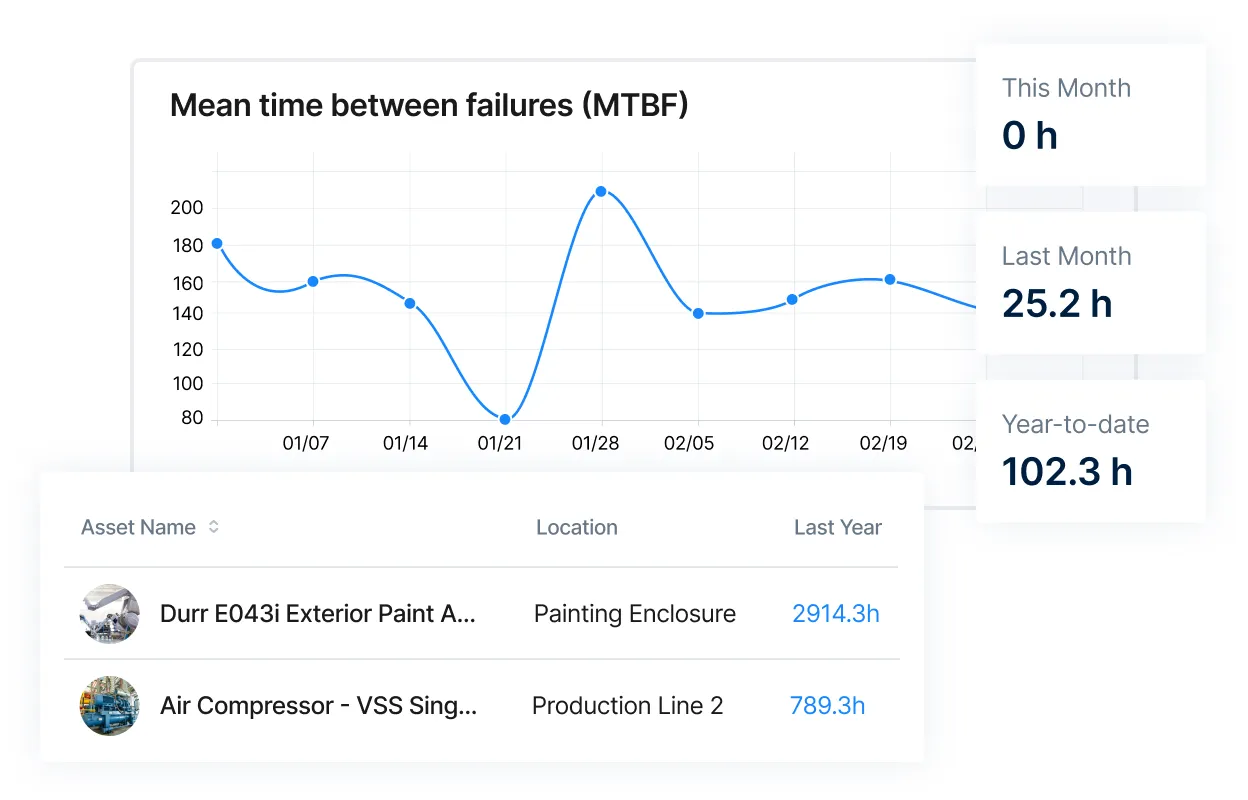Click the data point above 01/07
This screenshot has width=1248, height=800.
(x=313, y=281)
